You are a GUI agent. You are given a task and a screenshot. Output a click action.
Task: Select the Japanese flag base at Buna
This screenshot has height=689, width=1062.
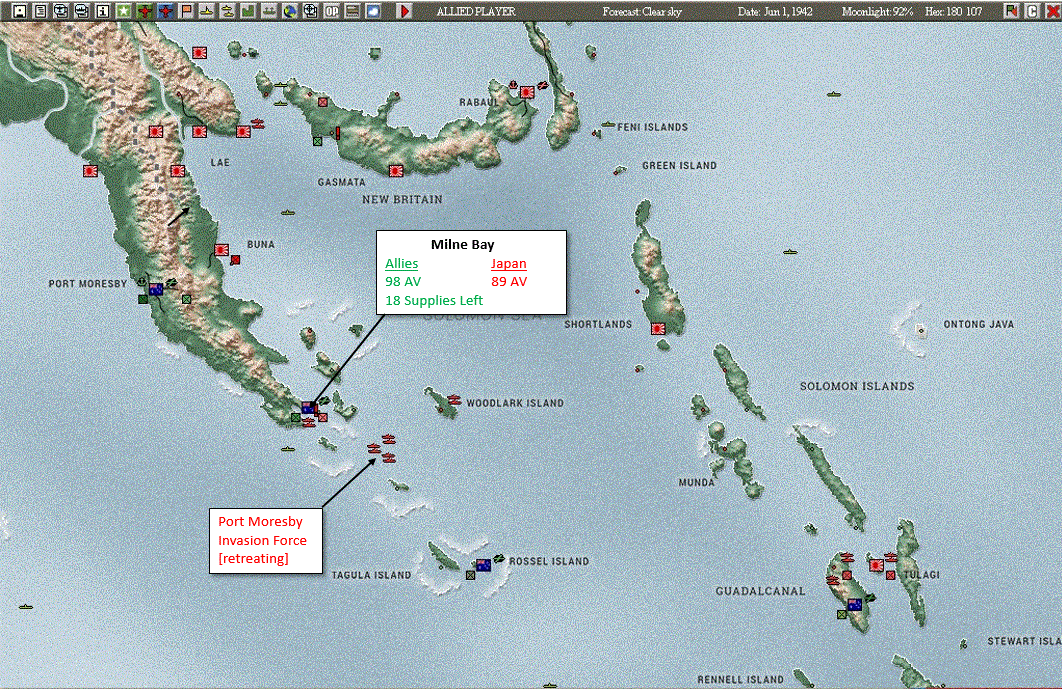pyautogui.click(x=221, y=250)
